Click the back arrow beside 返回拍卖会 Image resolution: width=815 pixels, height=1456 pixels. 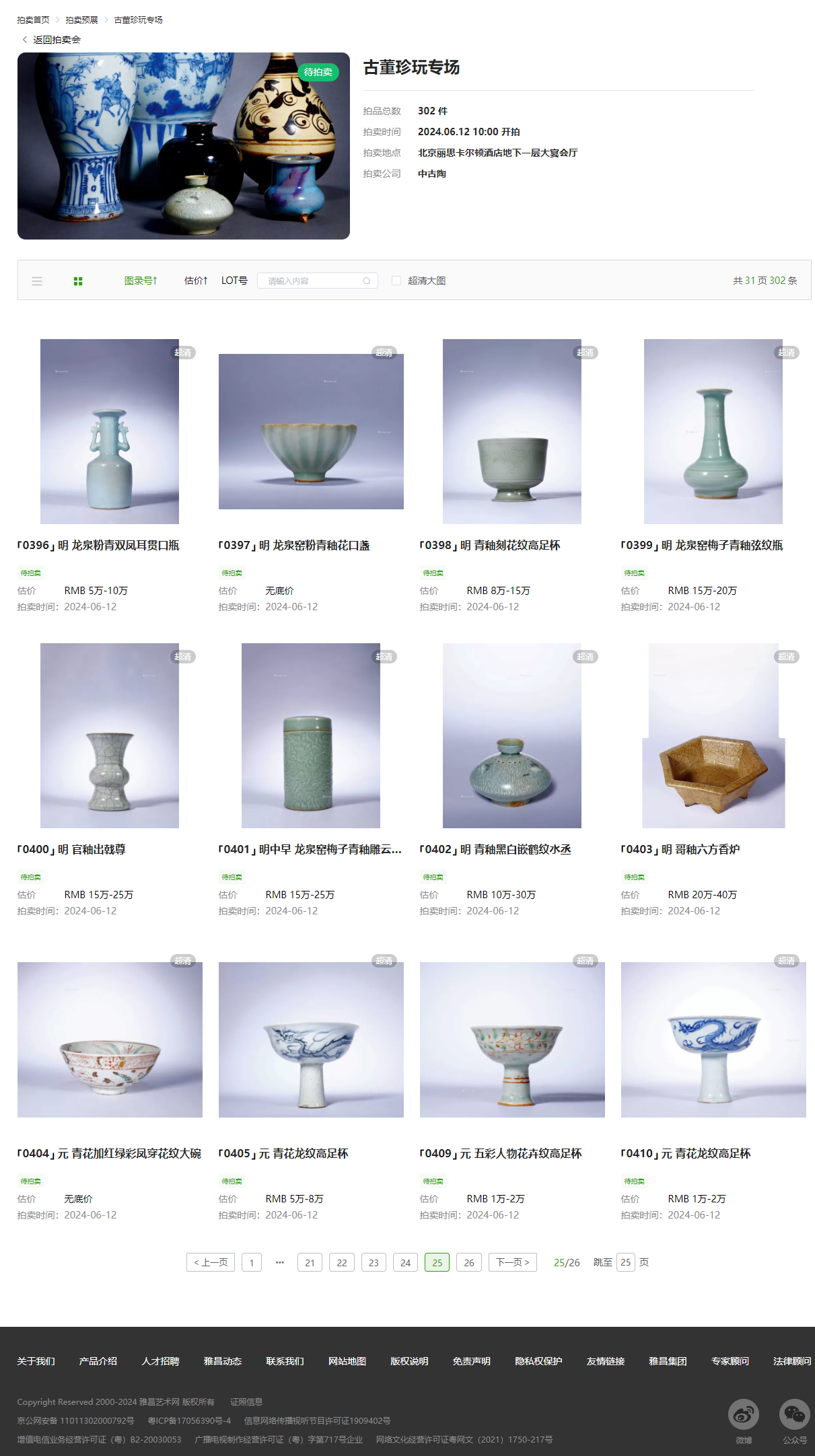coord(25,40)
